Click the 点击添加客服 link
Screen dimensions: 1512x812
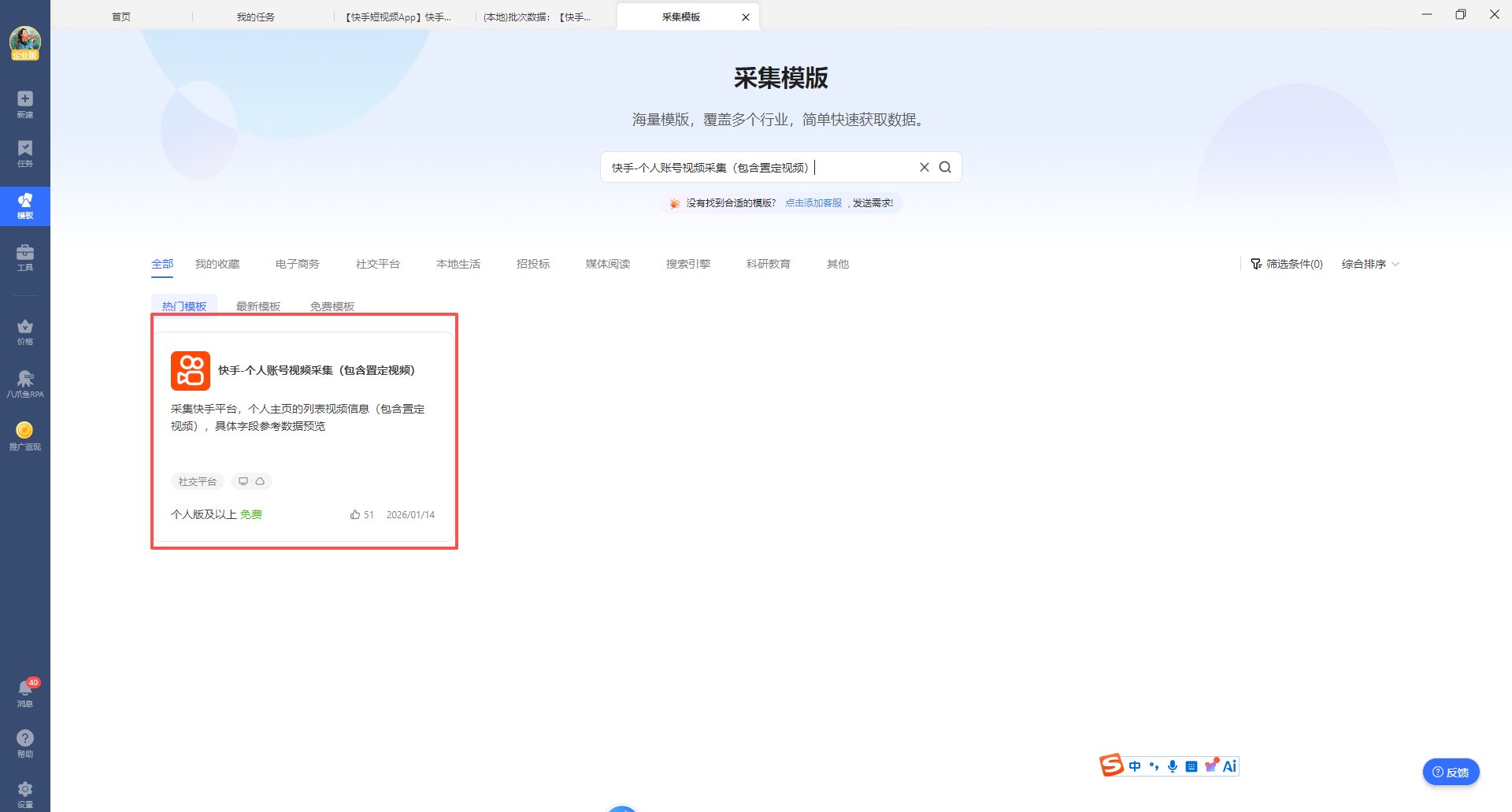(x=813, y=203)
